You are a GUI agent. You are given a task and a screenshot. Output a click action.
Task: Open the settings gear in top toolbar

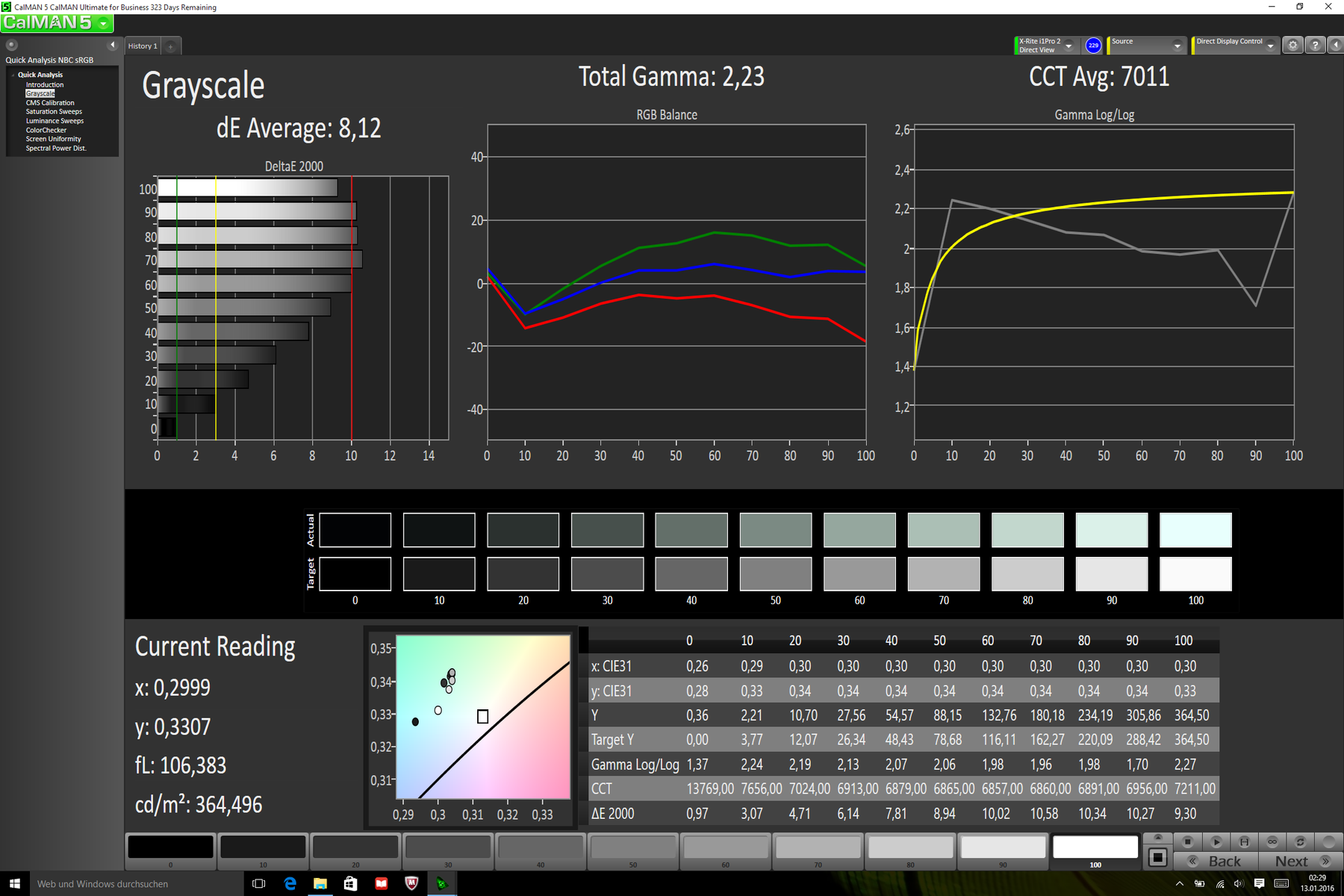click(1292, 46)
